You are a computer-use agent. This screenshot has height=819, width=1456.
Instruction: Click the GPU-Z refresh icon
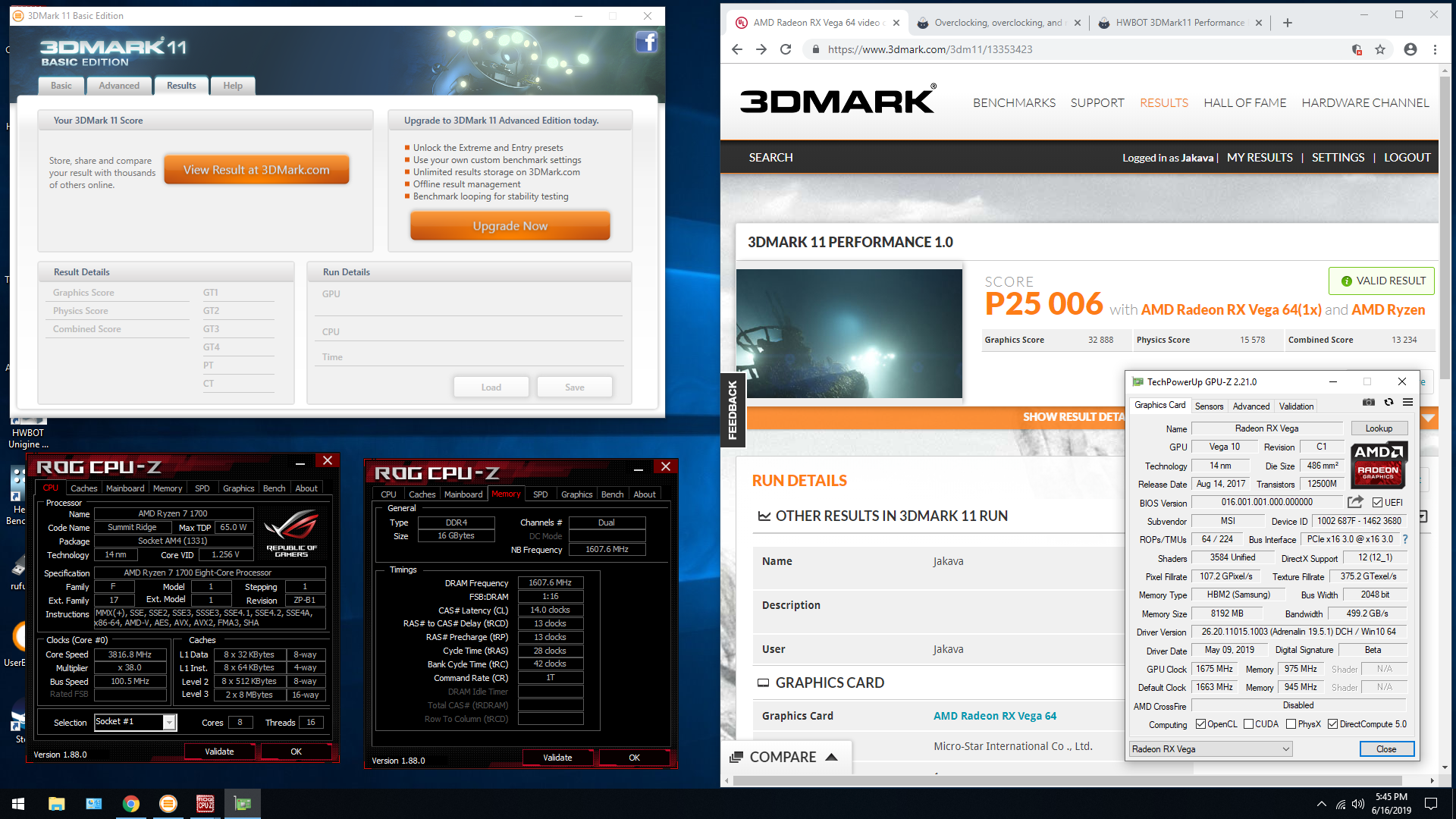[x=1389, y=403]
